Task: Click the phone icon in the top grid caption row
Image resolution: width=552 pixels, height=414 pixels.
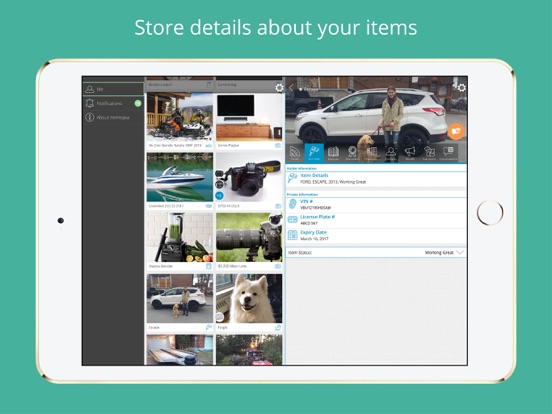Action: (209, 85)
